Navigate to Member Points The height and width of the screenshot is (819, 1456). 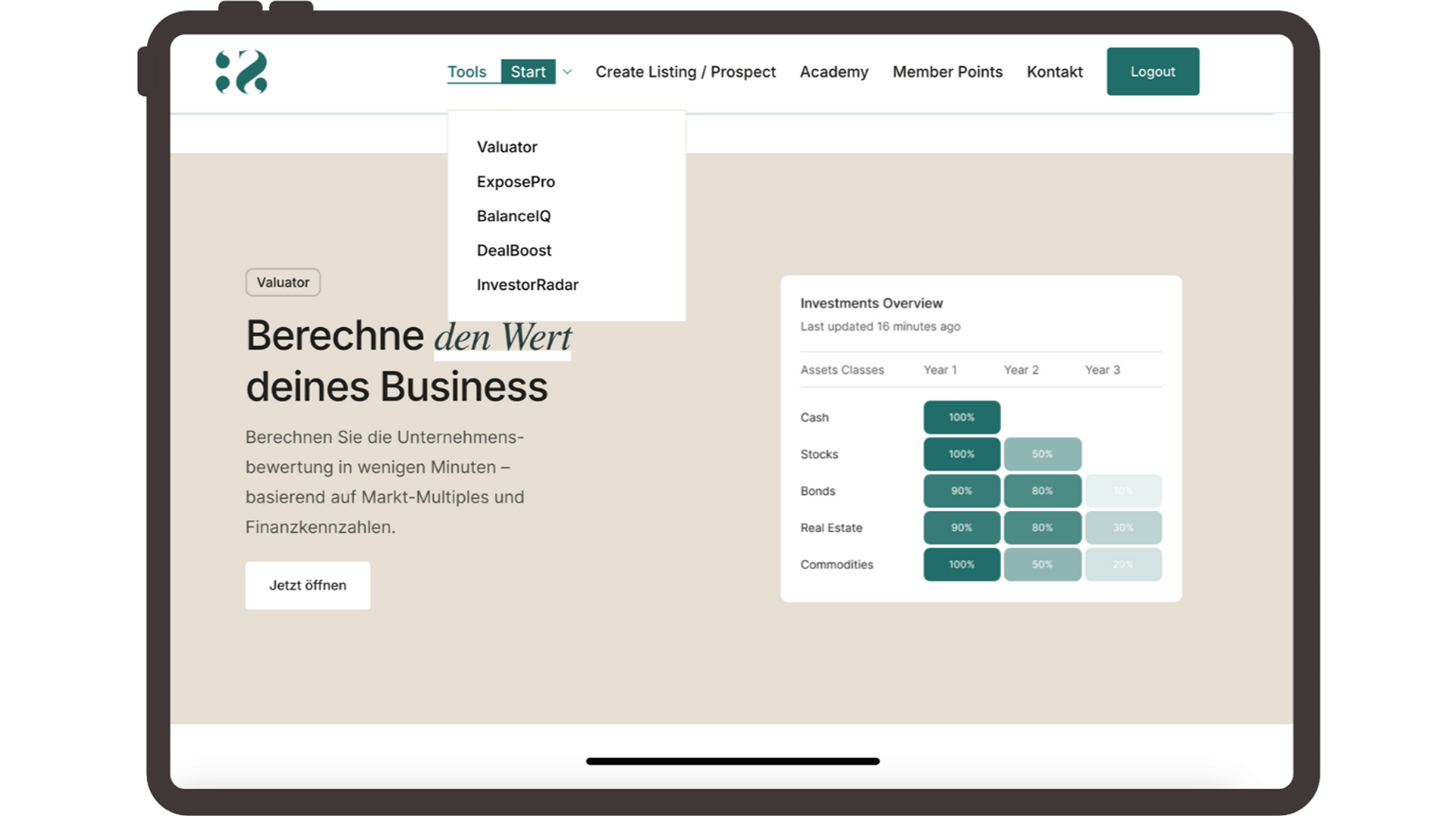click(x=947, y=72)
